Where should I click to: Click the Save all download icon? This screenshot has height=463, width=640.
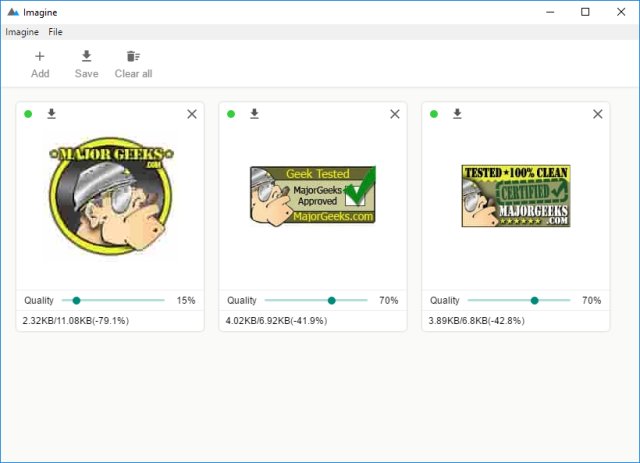[87, 56]
